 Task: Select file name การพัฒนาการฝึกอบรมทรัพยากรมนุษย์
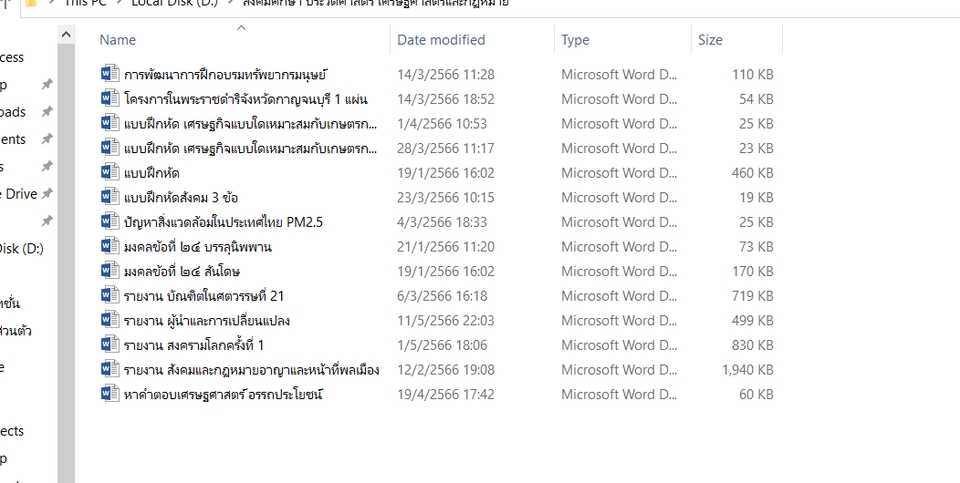(225, 75)
